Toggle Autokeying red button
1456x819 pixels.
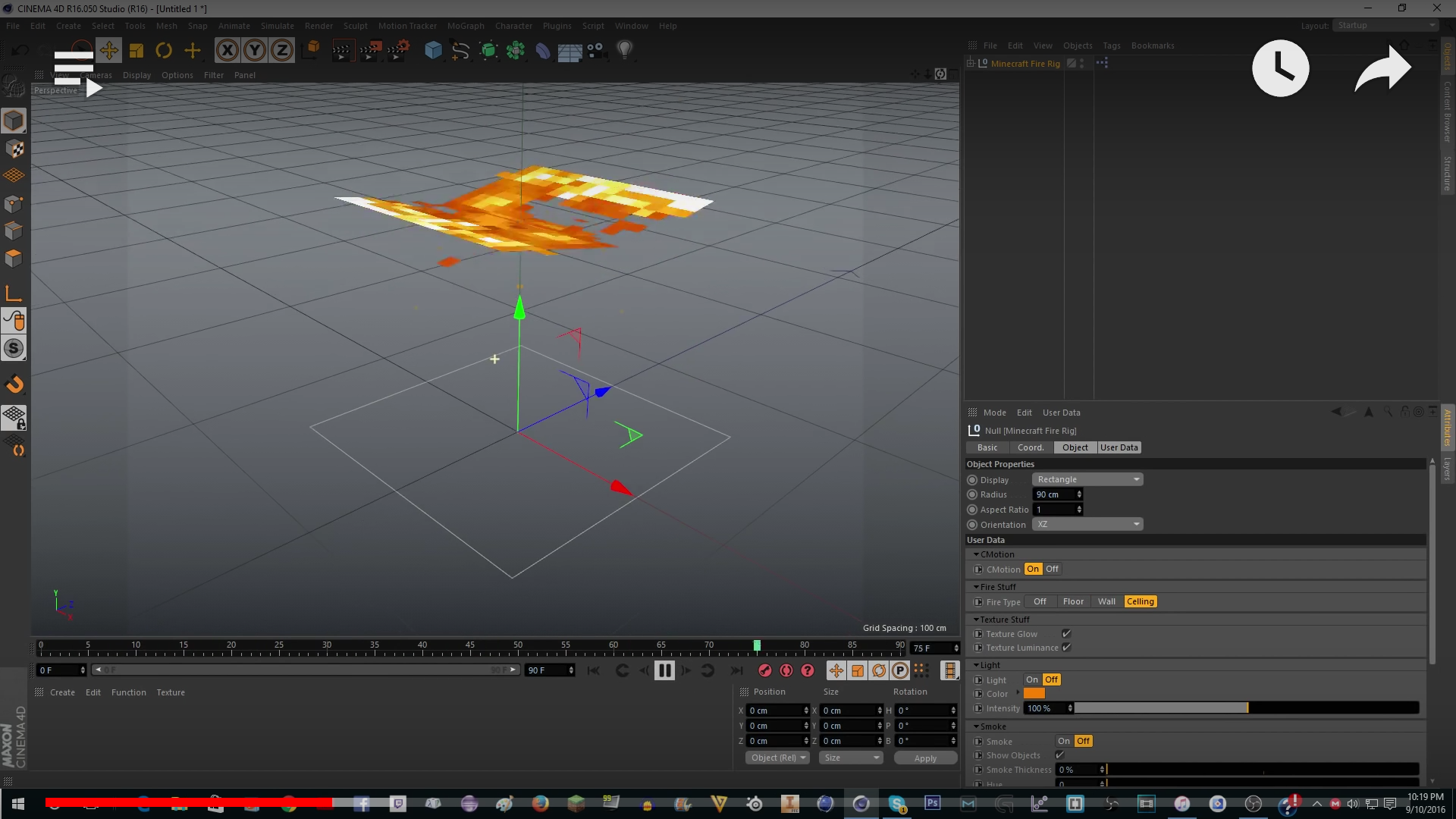point(786,670)
